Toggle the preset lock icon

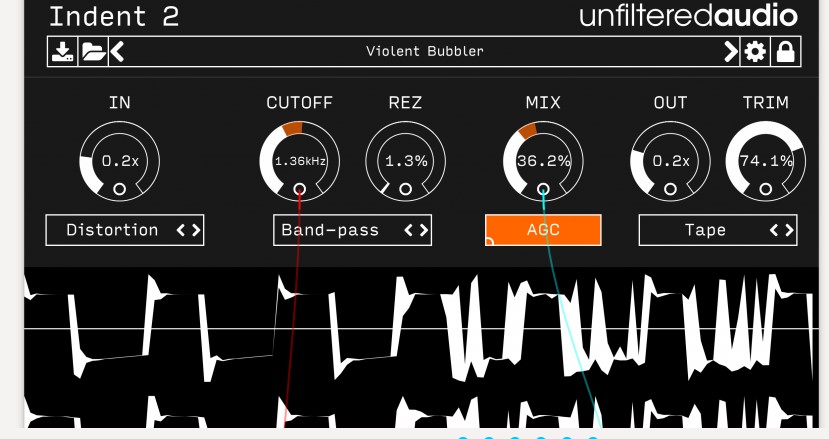(786, 51)
